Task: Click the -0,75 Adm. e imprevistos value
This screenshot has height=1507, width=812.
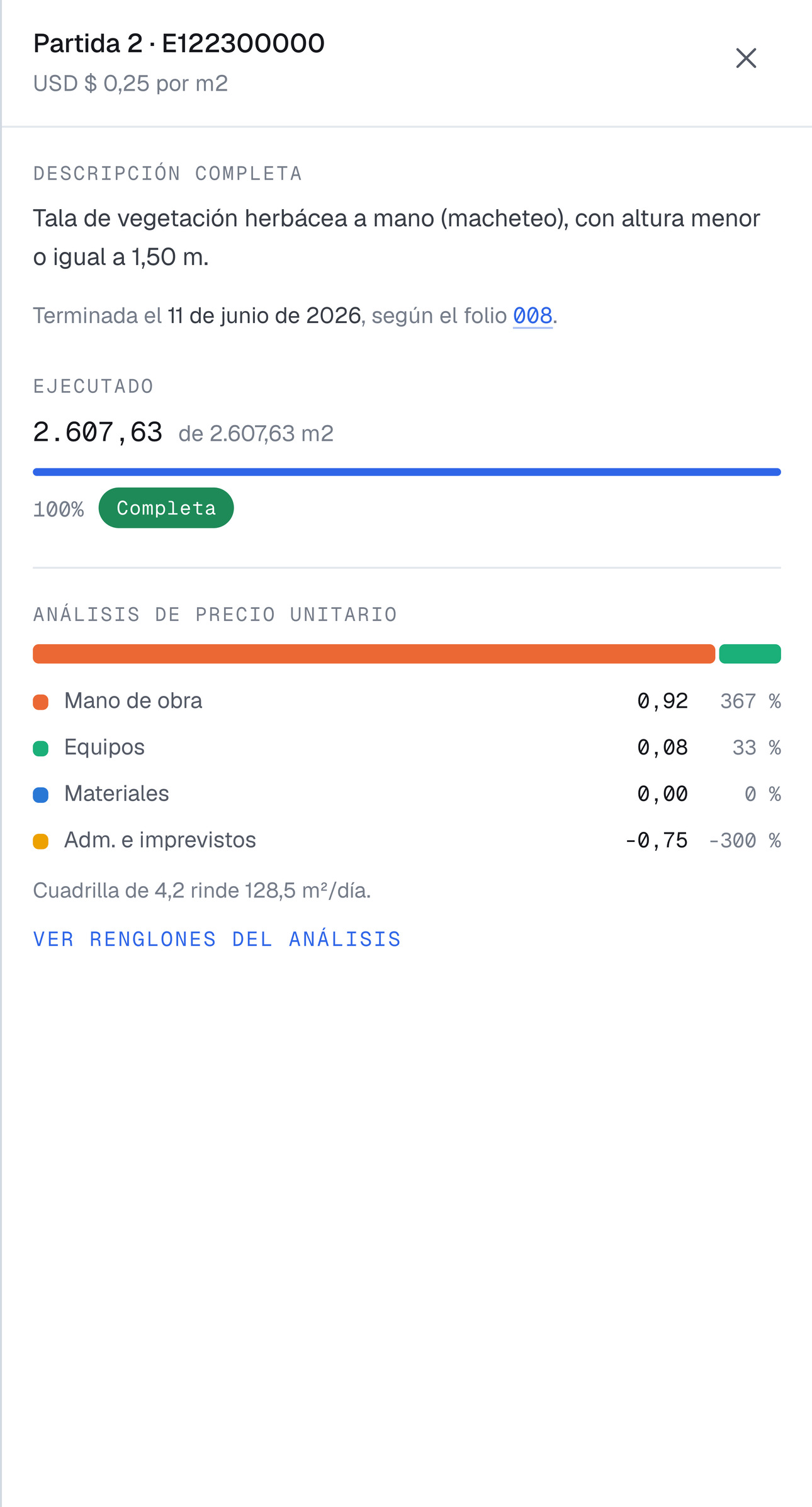Action: pyautogui.click(x=657, y=840)
